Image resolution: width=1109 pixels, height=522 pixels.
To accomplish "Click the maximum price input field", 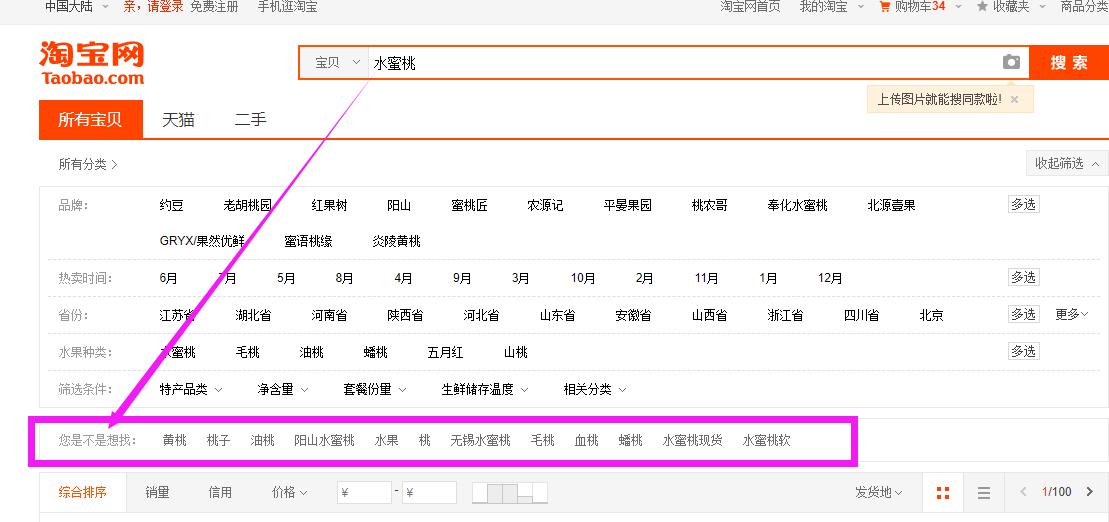I will 429,492.
